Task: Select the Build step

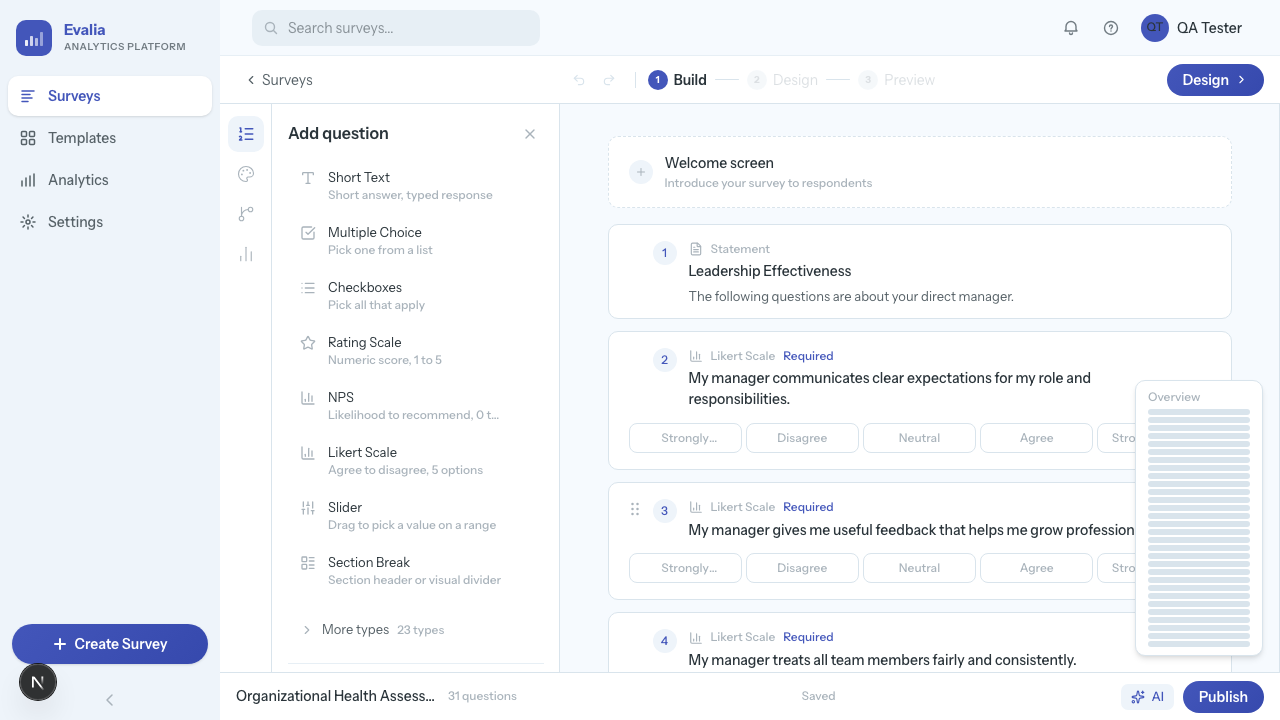Action: (678, 80)
